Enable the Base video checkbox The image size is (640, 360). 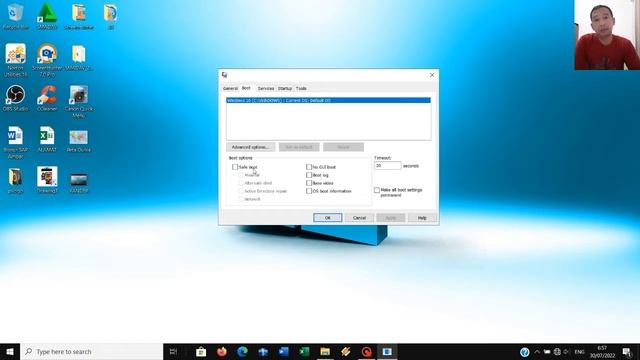pos(309,183)
